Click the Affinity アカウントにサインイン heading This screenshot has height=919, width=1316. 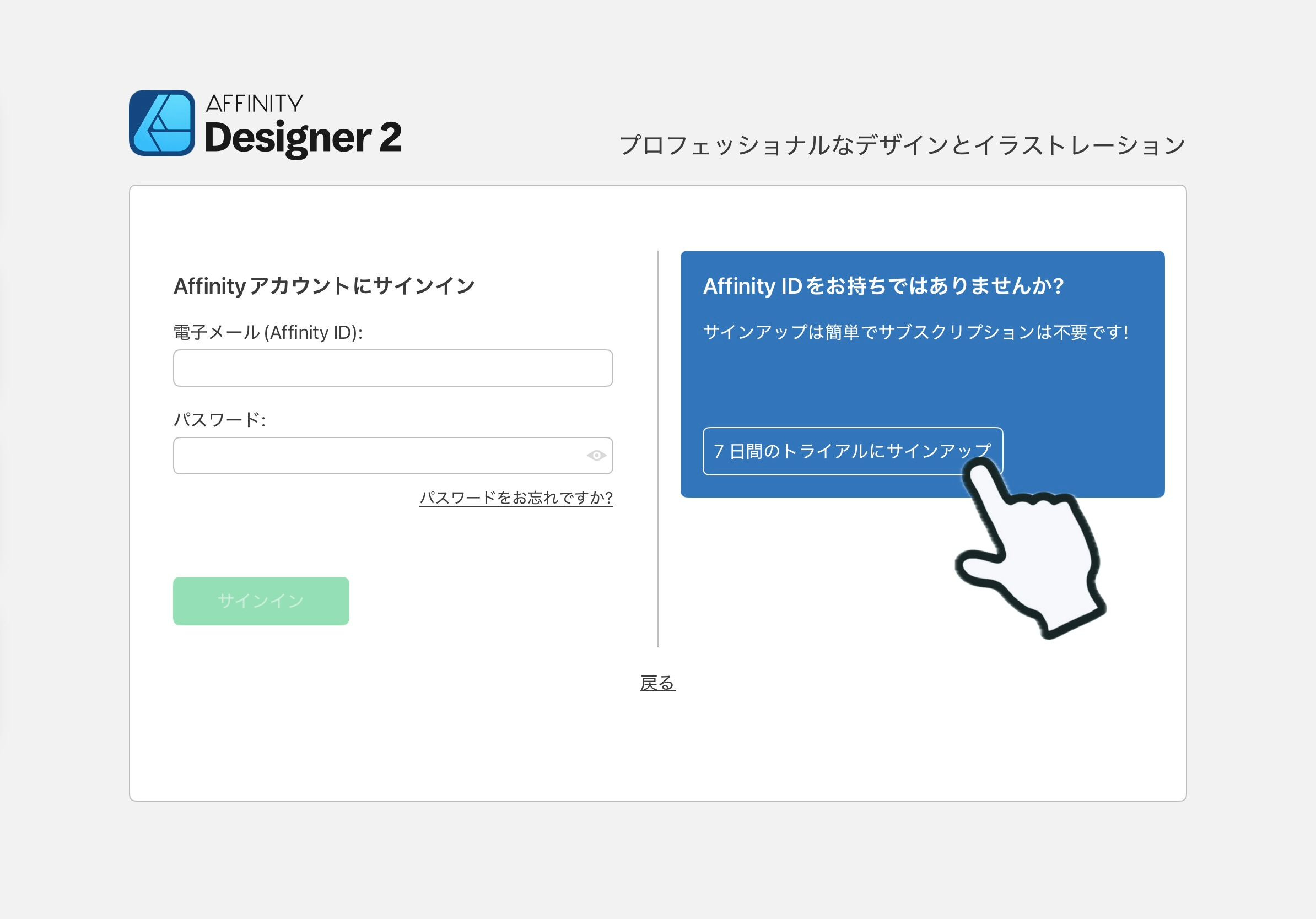point(324,285)
